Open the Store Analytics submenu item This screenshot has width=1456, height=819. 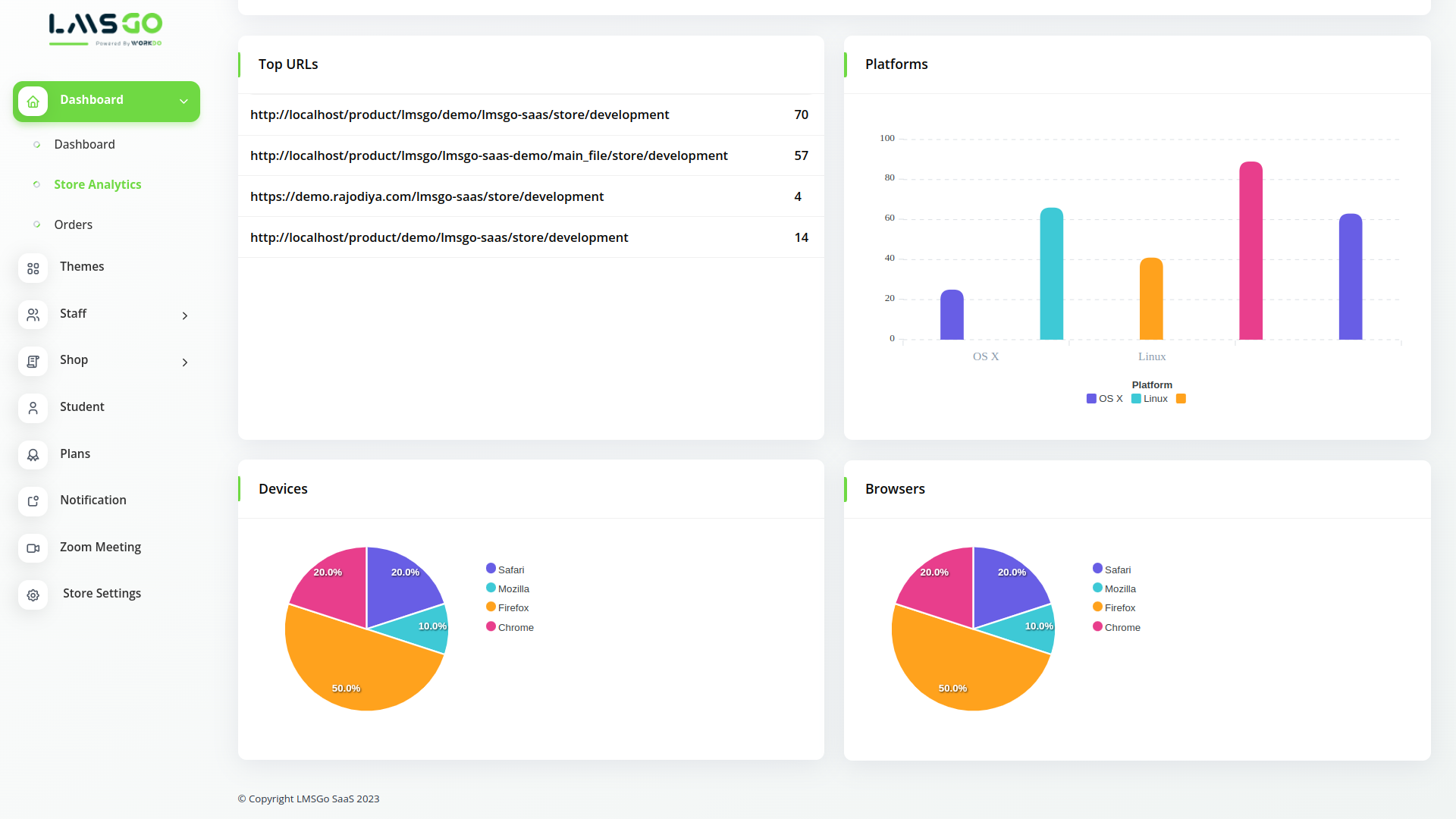(97, 184)
